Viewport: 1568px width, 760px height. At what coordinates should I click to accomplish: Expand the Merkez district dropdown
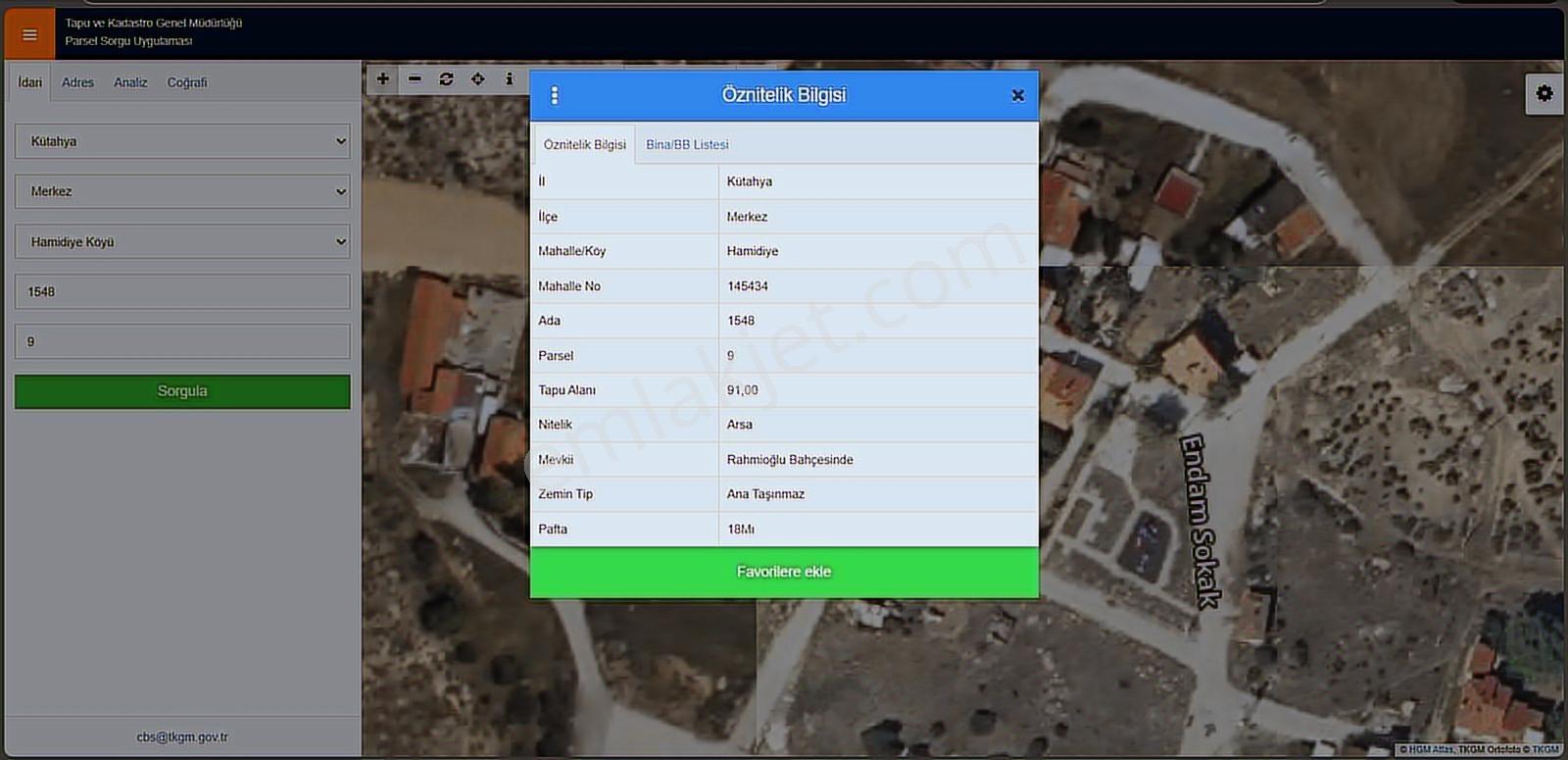point(182,191)
